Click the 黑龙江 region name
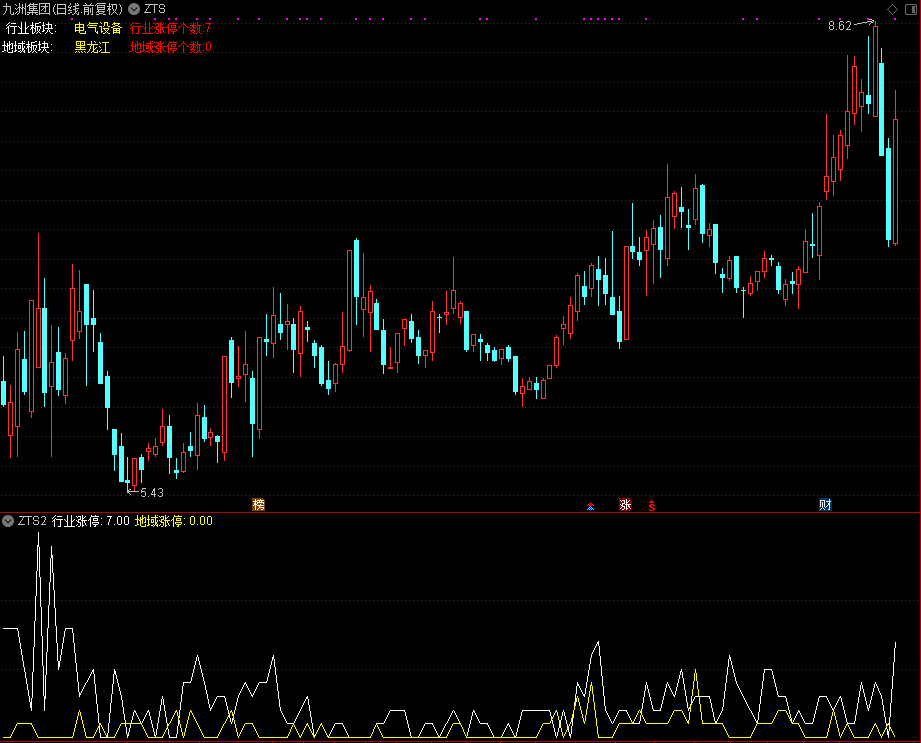This screenshot has width=921, height=743. [x=92, y=47]
